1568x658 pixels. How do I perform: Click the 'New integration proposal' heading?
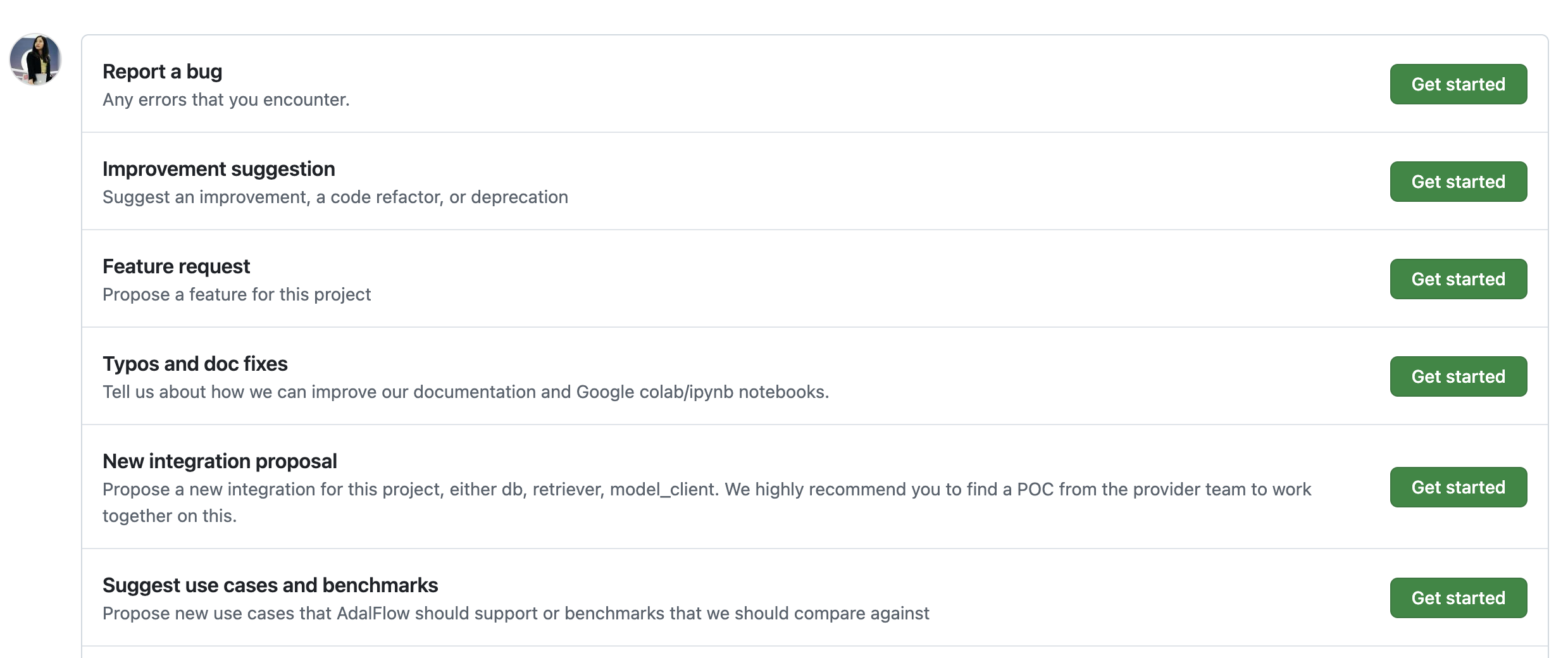point(220,461)
